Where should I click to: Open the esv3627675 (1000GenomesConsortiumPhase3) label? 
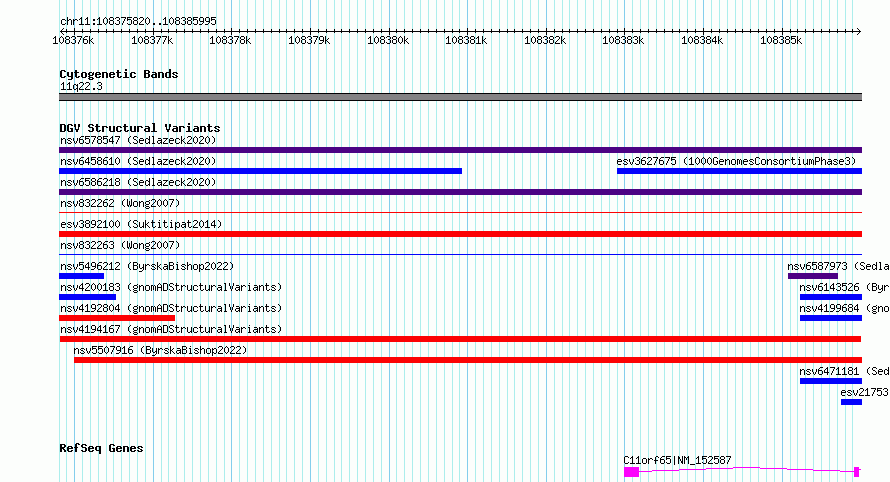click(736, 161)
